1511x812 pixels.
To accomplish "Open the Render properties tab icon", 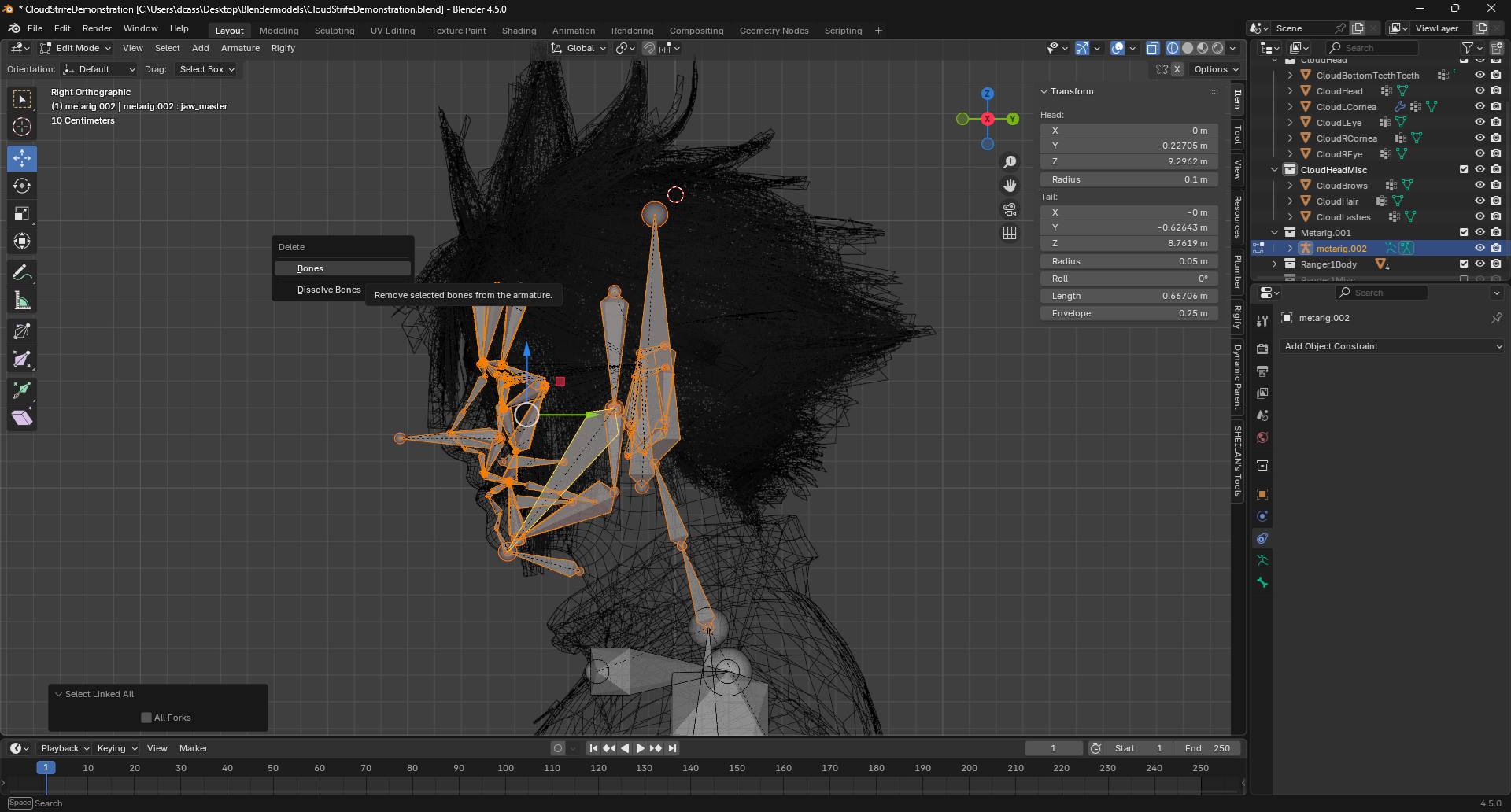I will pos(1262,349).
